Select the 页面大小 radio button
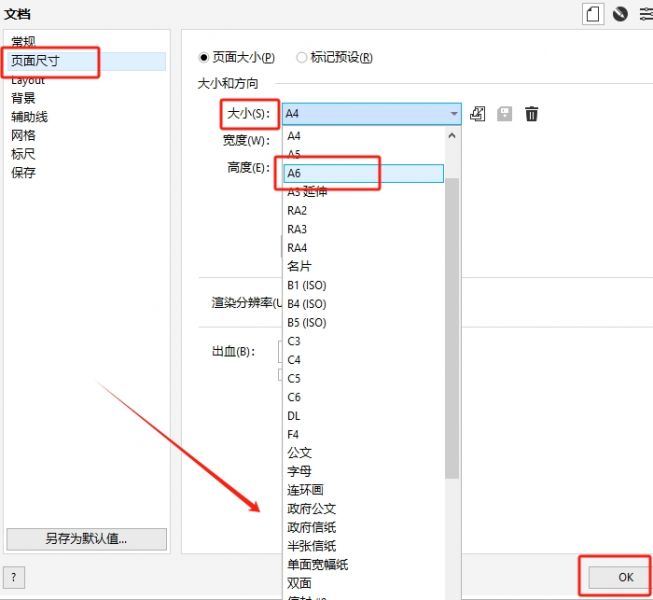The width and height of the screenshot is (653, 600). [203, 57]
